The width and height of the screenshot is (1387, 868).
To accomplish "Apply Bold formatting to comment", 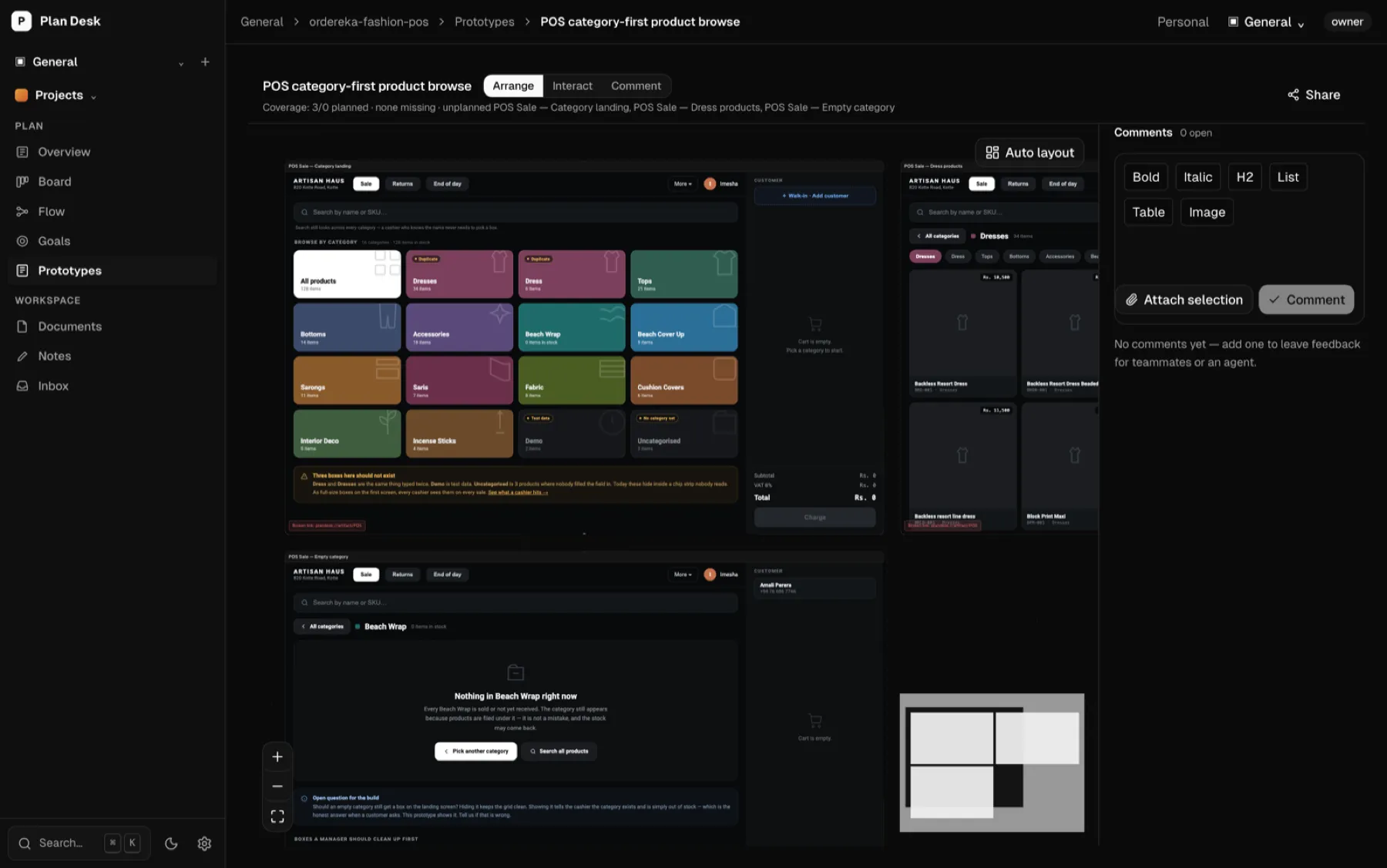I will (1146, 177).
